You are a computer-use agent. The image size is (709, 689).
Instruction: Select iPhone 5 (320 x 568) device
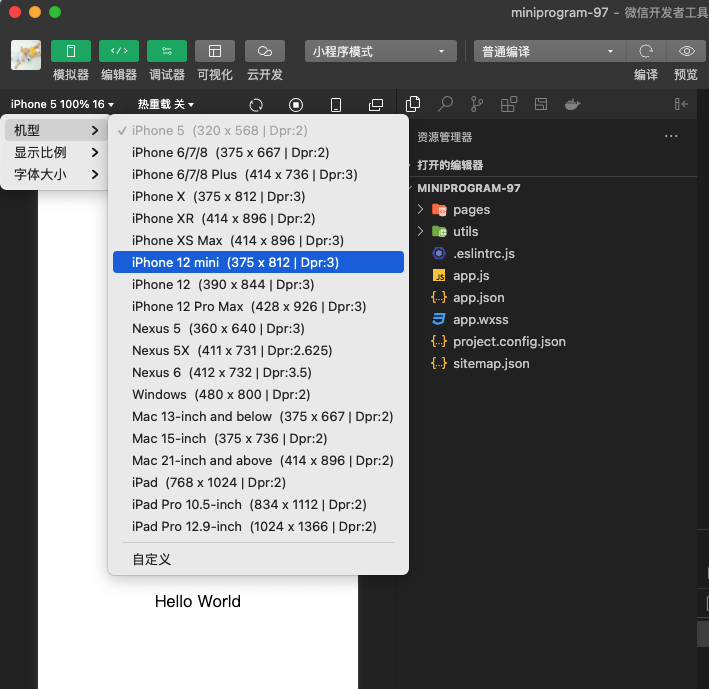coord(258,131)
